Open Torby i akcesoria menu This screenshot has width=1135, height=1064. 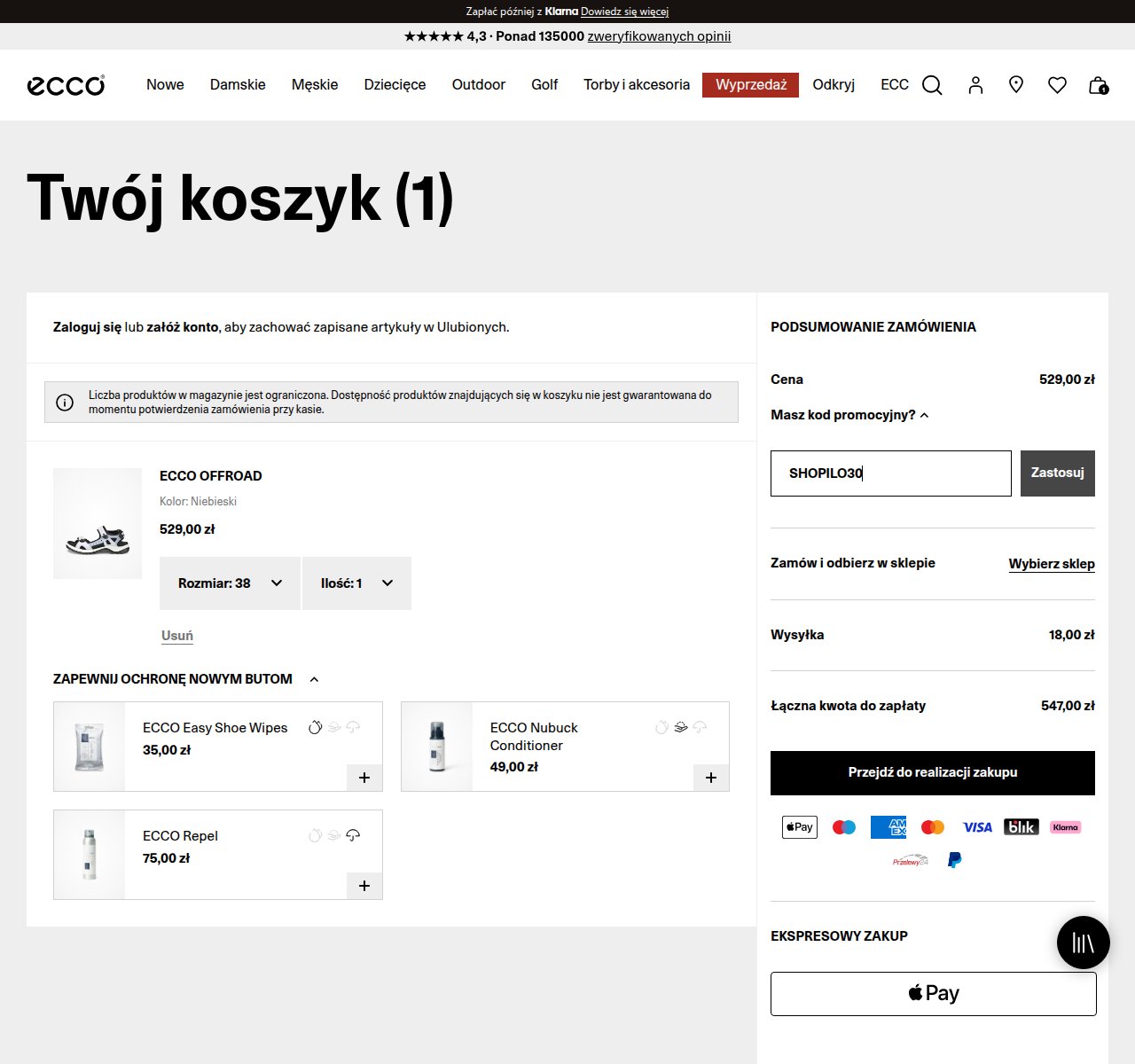[637, 85]
